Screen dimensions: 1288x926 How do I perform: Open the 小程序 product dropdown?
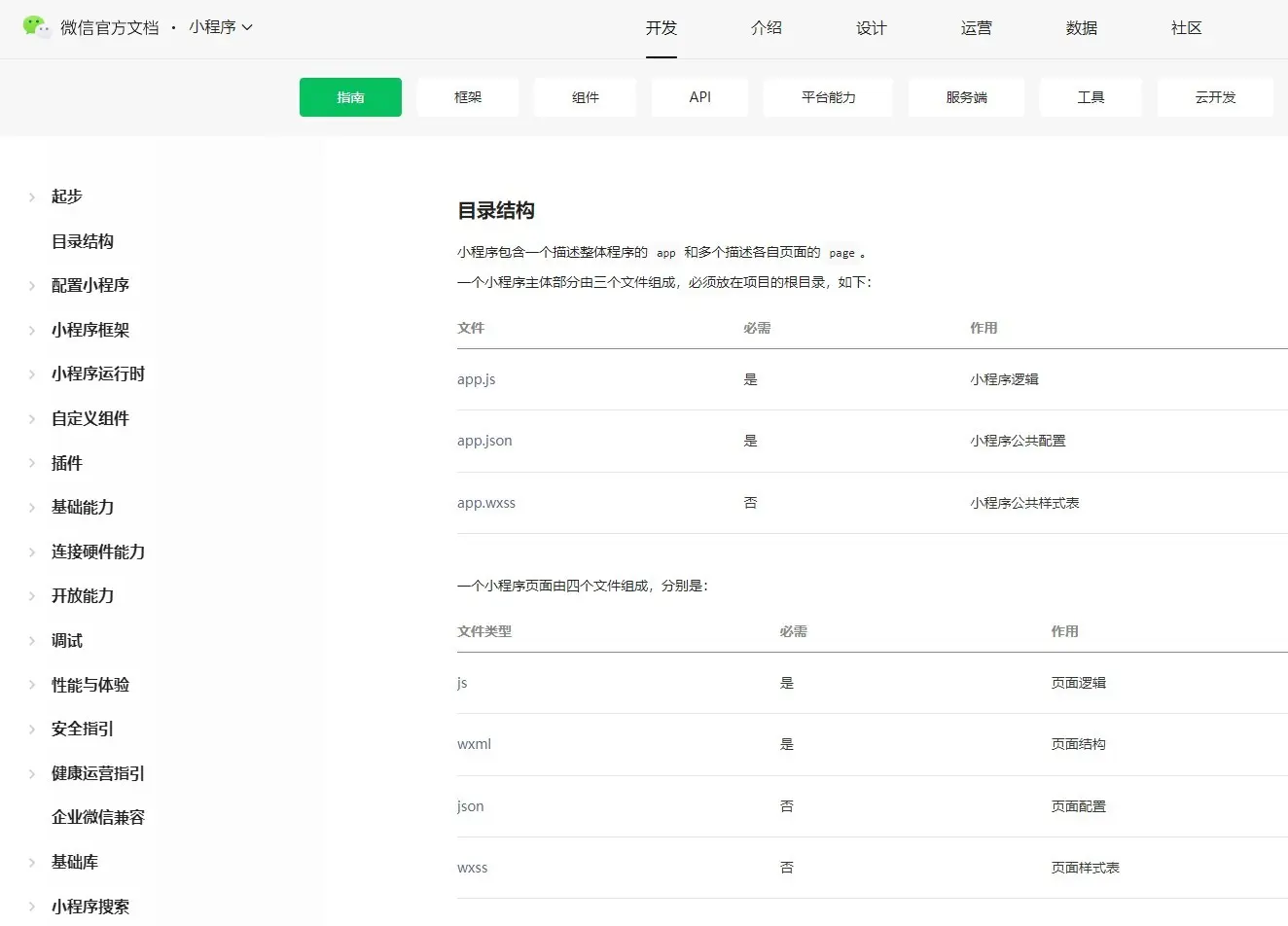coord(221,27)
